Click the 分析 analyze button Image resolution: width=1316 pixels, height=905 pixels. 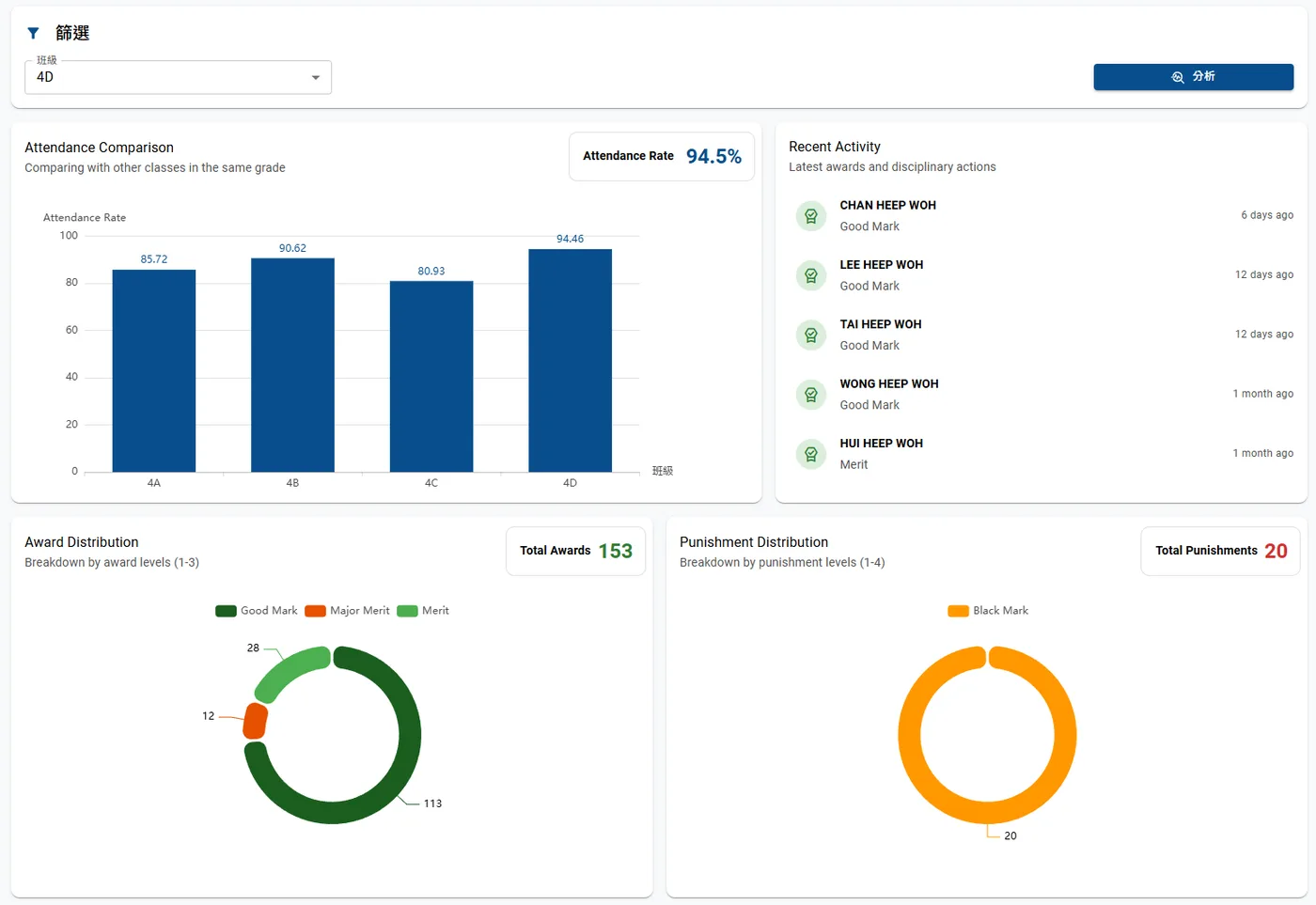[x=1194, y=77]
